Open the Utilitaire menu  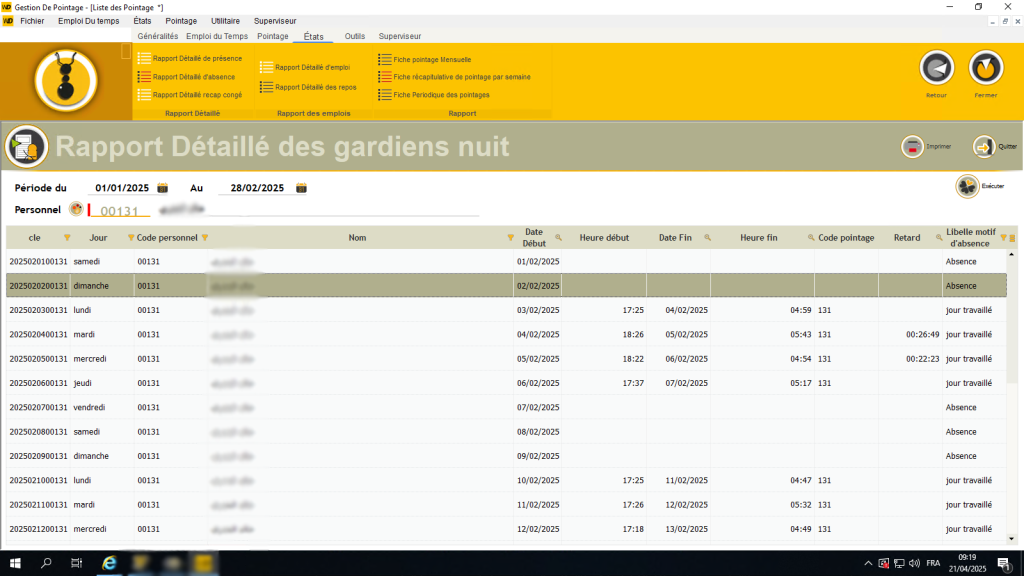coord(224,20)
